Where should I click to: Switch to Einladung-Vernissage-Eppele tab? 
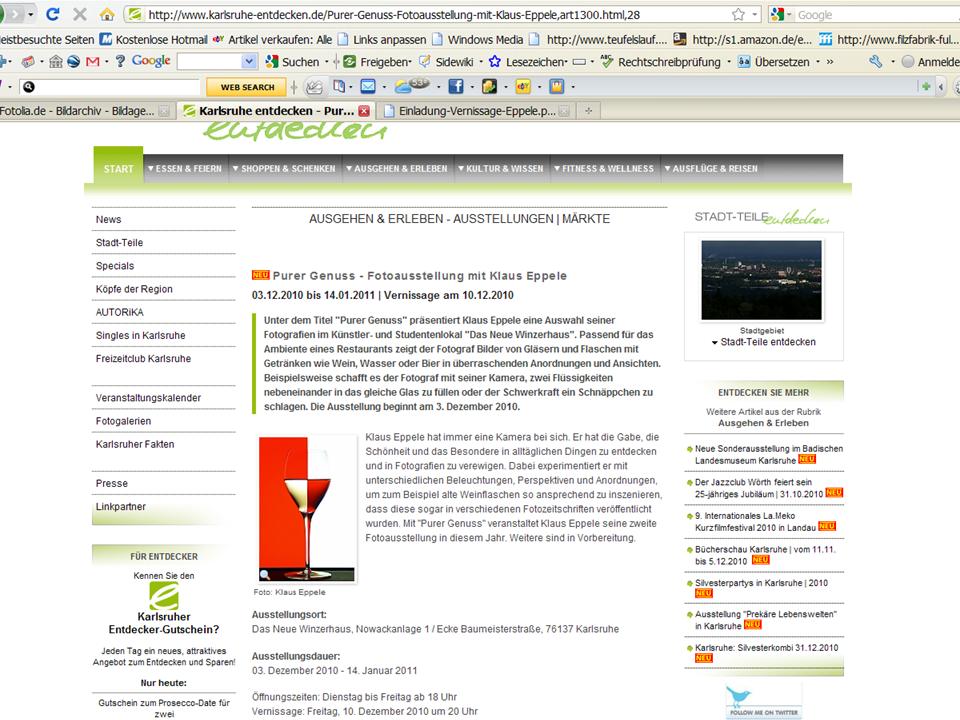[x=469, y=111]
